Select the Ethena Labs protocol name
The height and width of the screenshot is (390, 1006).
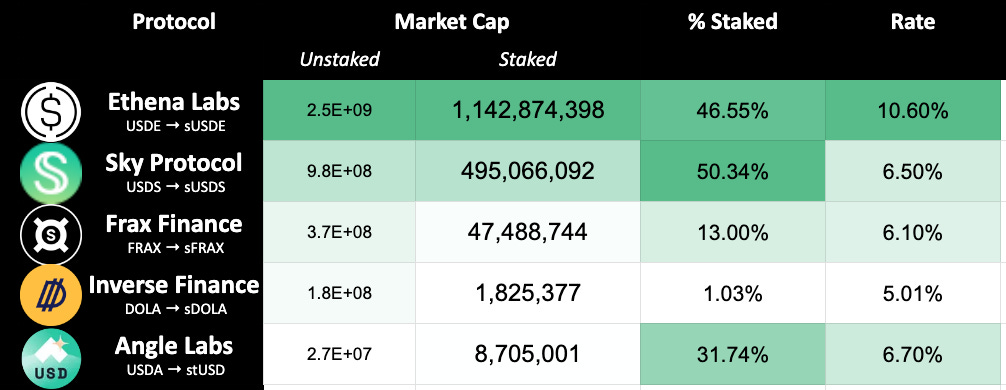pos(174,102)
